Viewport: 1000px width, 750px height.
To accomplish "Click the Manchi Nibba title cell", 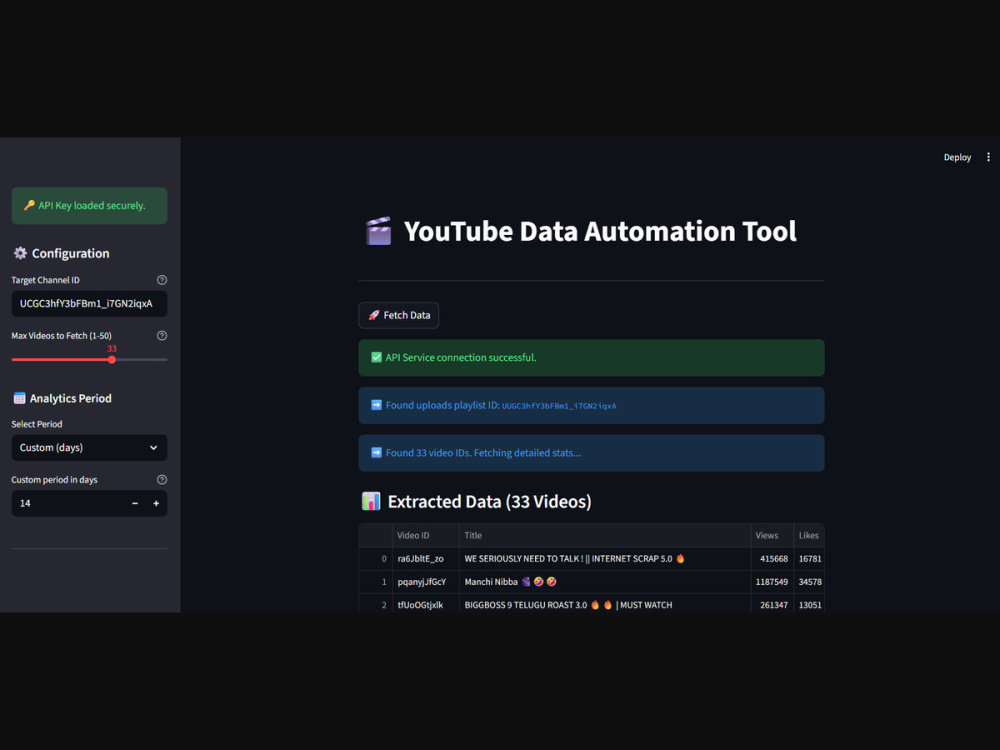I will coord(605,582).
